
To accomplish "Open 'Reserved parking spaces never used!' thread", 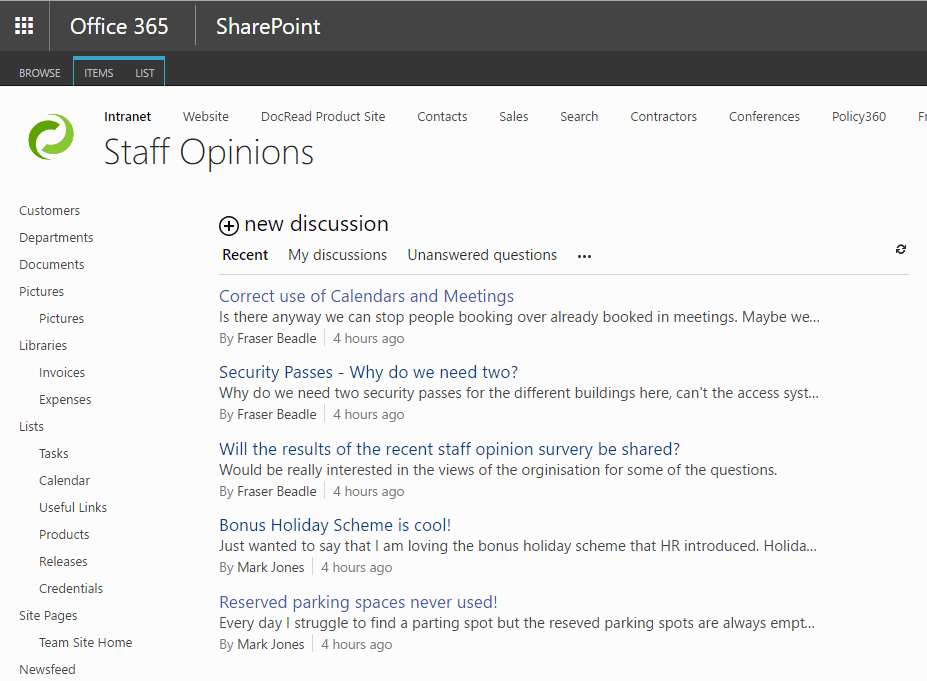I will (358, 602).
